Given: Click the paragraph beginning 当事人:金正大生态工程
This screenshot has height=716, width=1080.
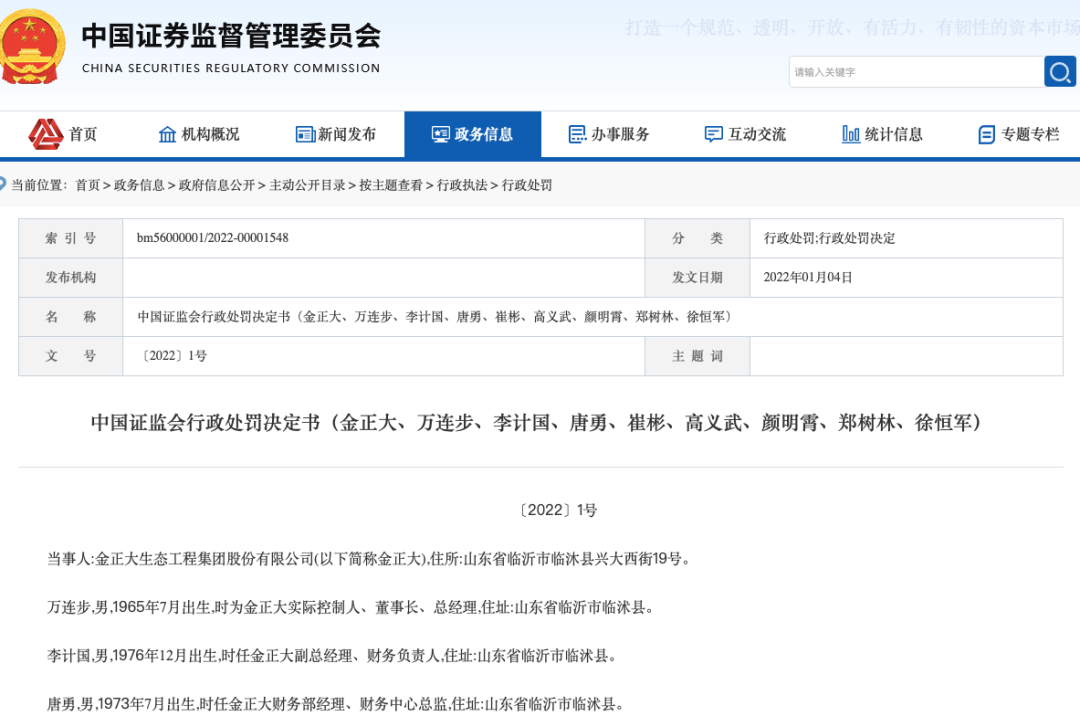Looking at the screenshot, I should click(x=368, y=558).
